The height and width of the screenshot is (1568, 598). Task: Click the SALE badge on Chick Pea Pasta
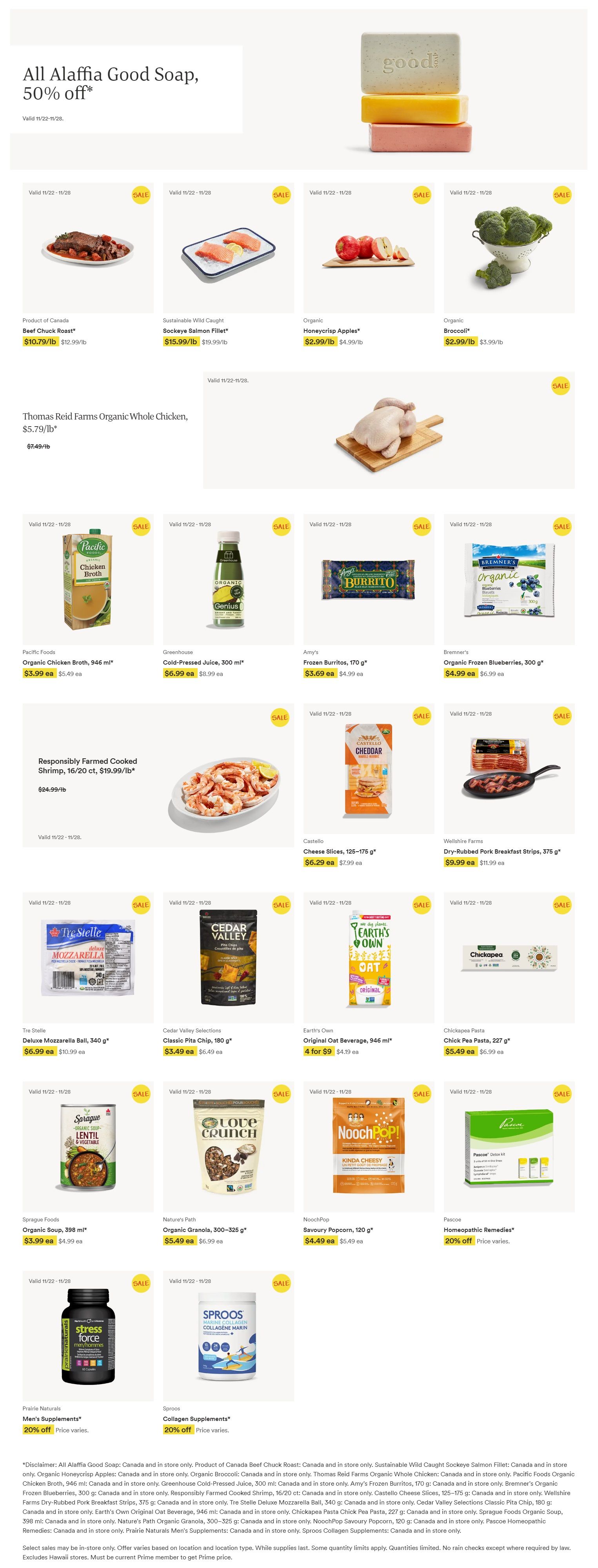pos(562,905)
